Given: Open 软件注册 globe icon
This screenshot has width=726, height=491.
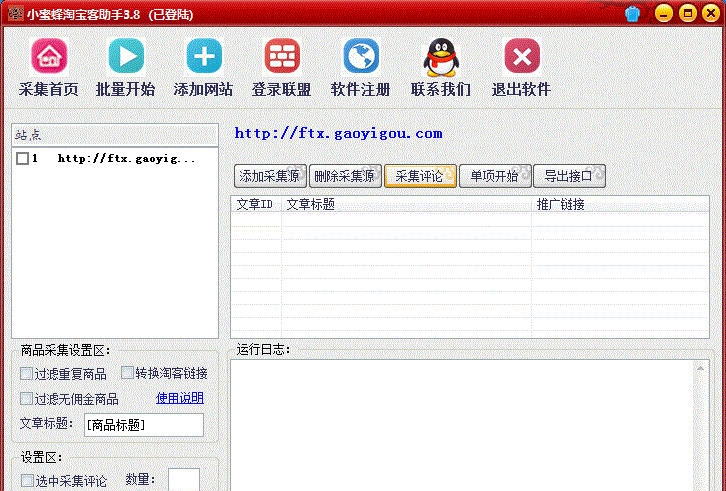Looking at the screenshot, I should [361, 56].
